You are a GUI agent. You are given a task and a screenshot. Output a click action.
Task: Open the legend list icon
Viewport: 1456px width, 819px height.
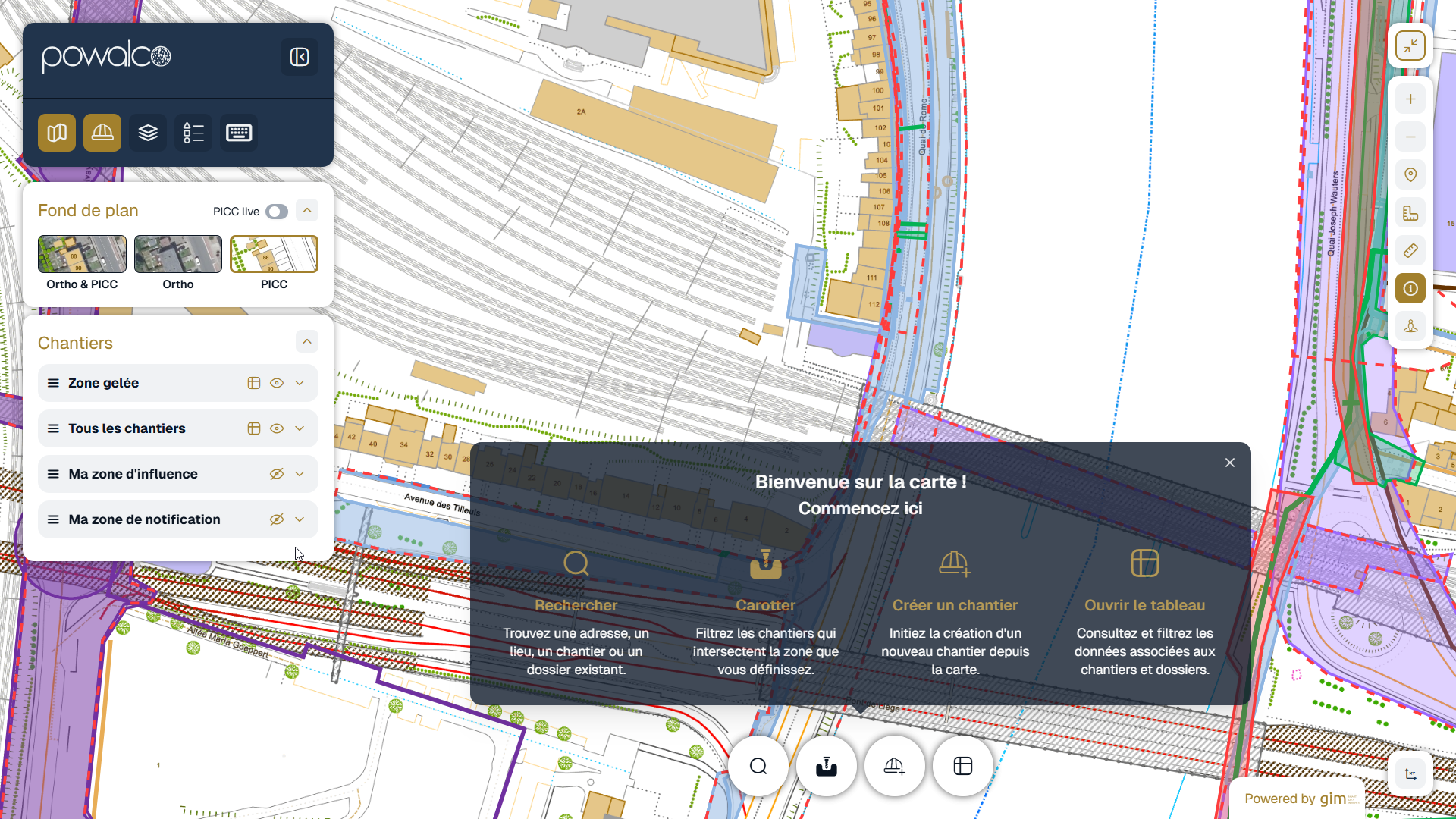click(193, 133)
